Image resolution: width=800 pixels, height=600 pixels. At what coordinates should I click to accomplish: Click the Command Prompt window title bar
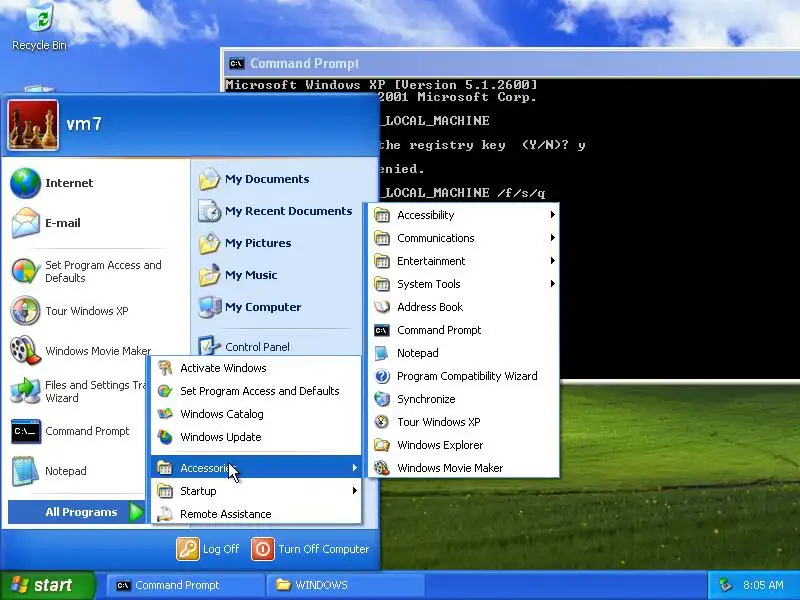click(x=512, y=64)
